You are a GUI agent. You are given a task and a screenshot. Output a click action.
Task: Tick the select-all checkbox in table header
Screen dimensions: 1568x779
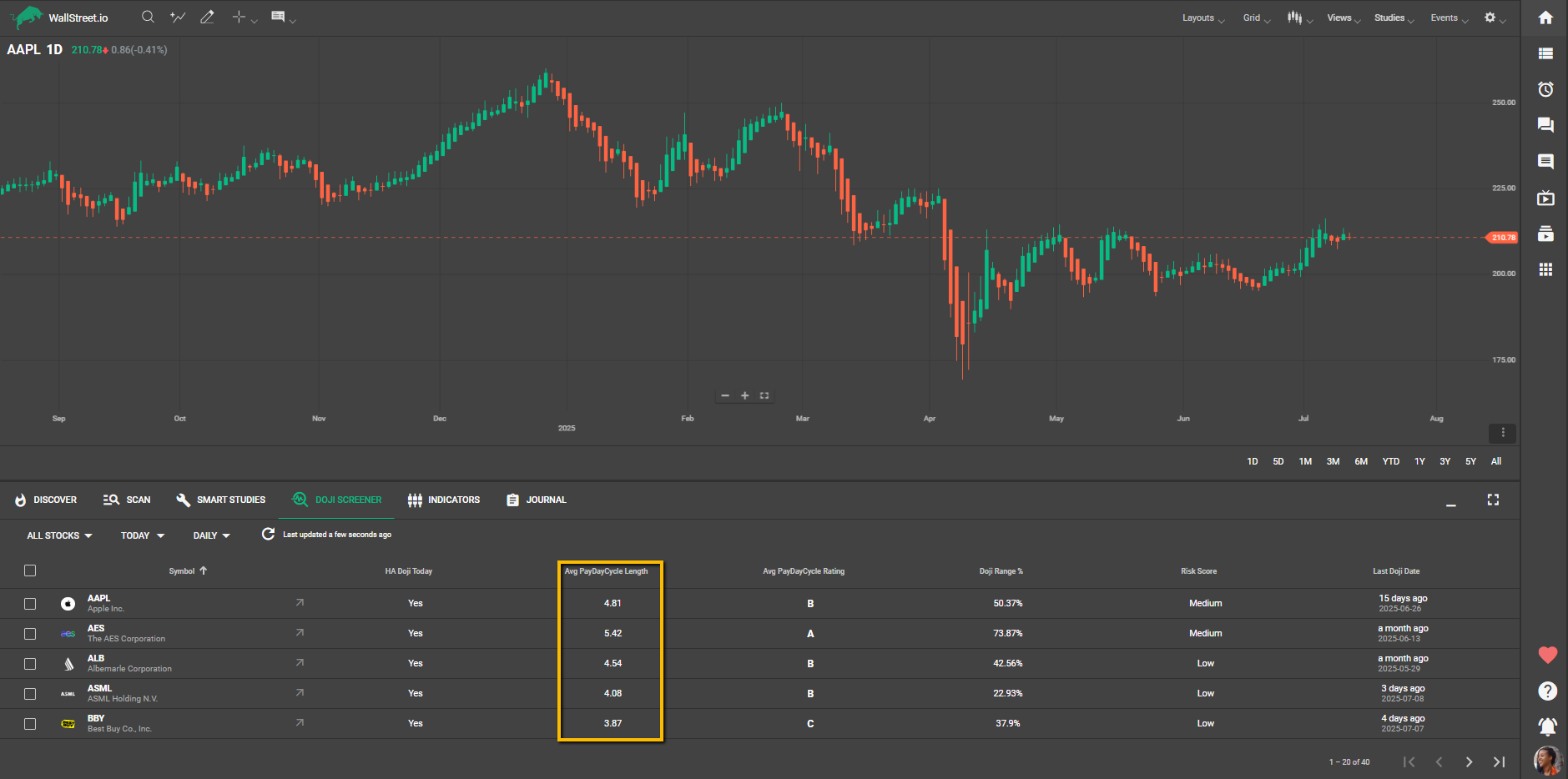click(x=30, y=570)
